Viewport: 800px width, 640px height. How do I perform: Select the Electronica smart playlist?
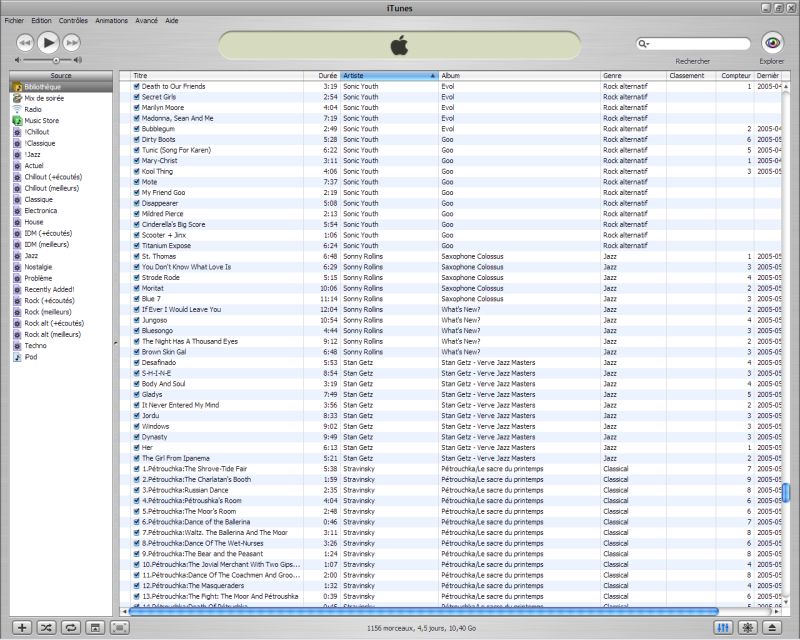[61, 210]
